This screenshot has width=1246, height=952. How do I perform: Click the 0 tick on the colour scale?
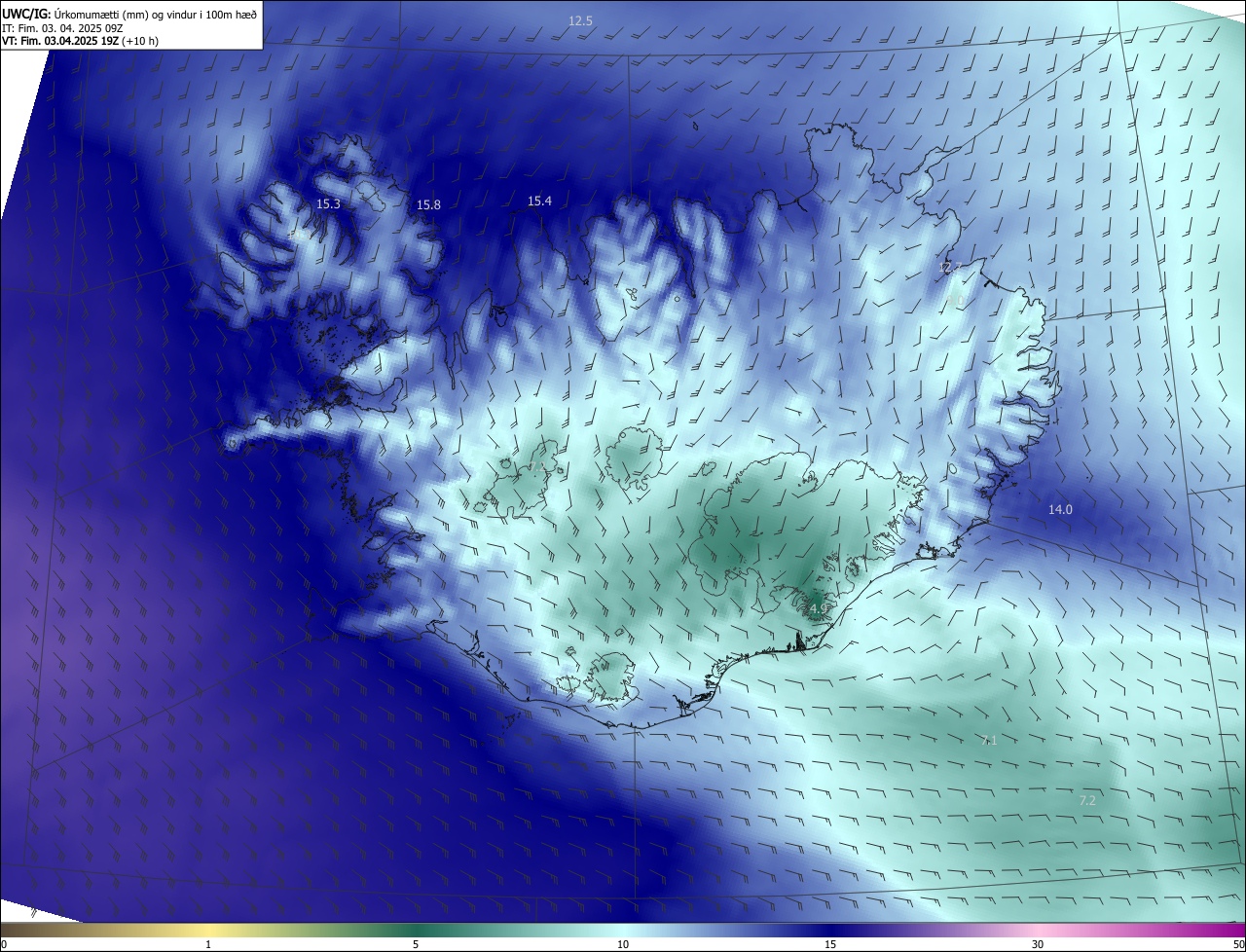click(3, 944)
